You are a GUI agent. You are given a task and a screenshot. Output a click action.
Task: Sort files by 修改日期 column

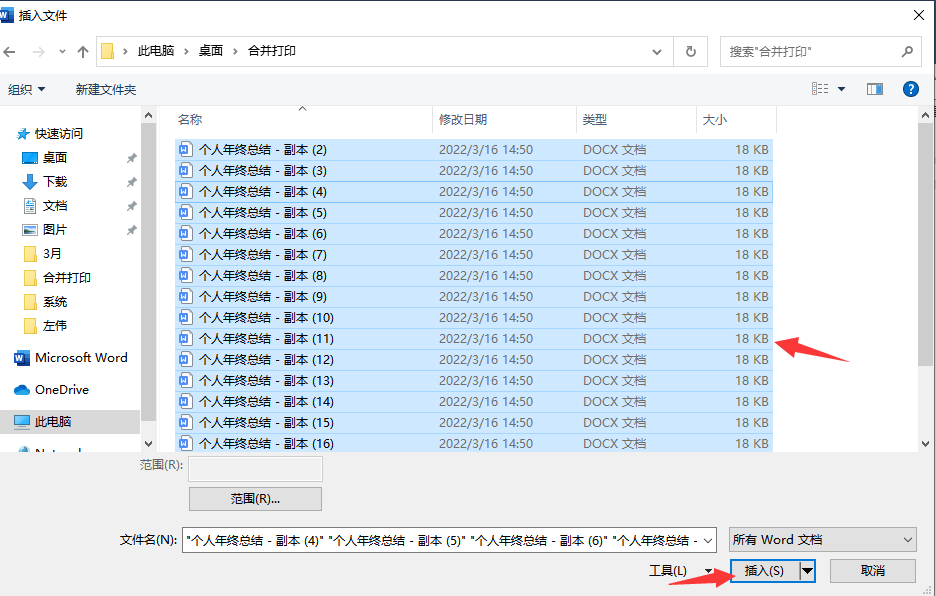point(463,119)
